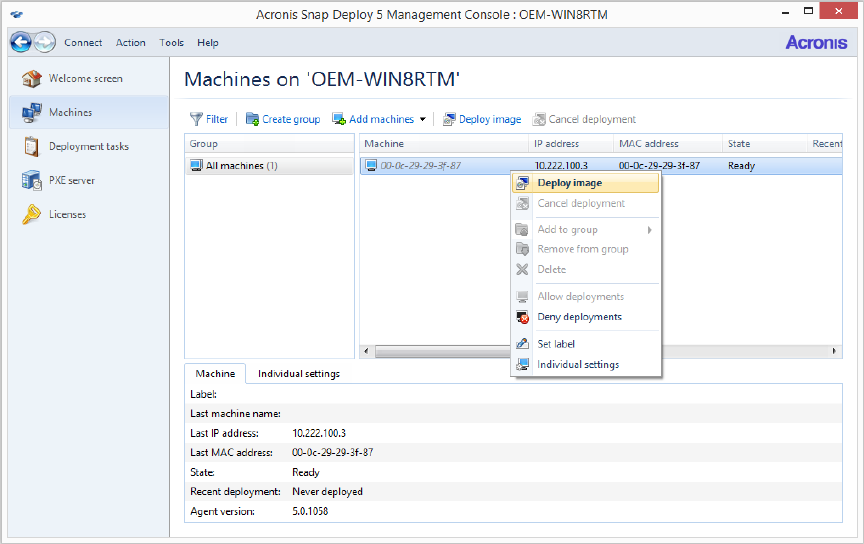The width and height of the screenshot is (864, 544).
Task: Click Cancel deployment label in toolbar
Action: (x=592, y=119)
